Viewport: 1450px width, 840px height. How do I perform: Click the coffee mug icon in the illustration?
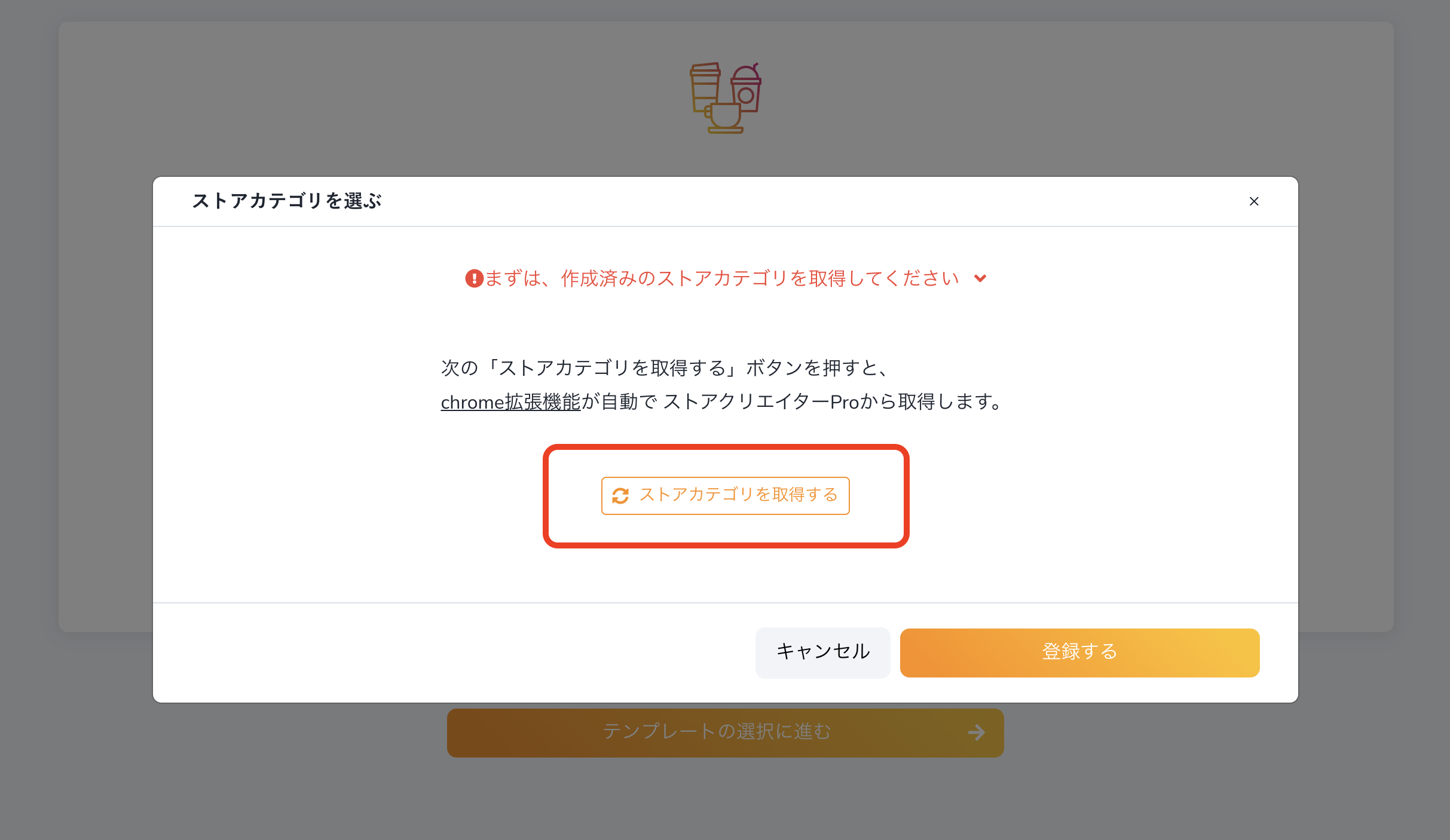coord(724,118)
